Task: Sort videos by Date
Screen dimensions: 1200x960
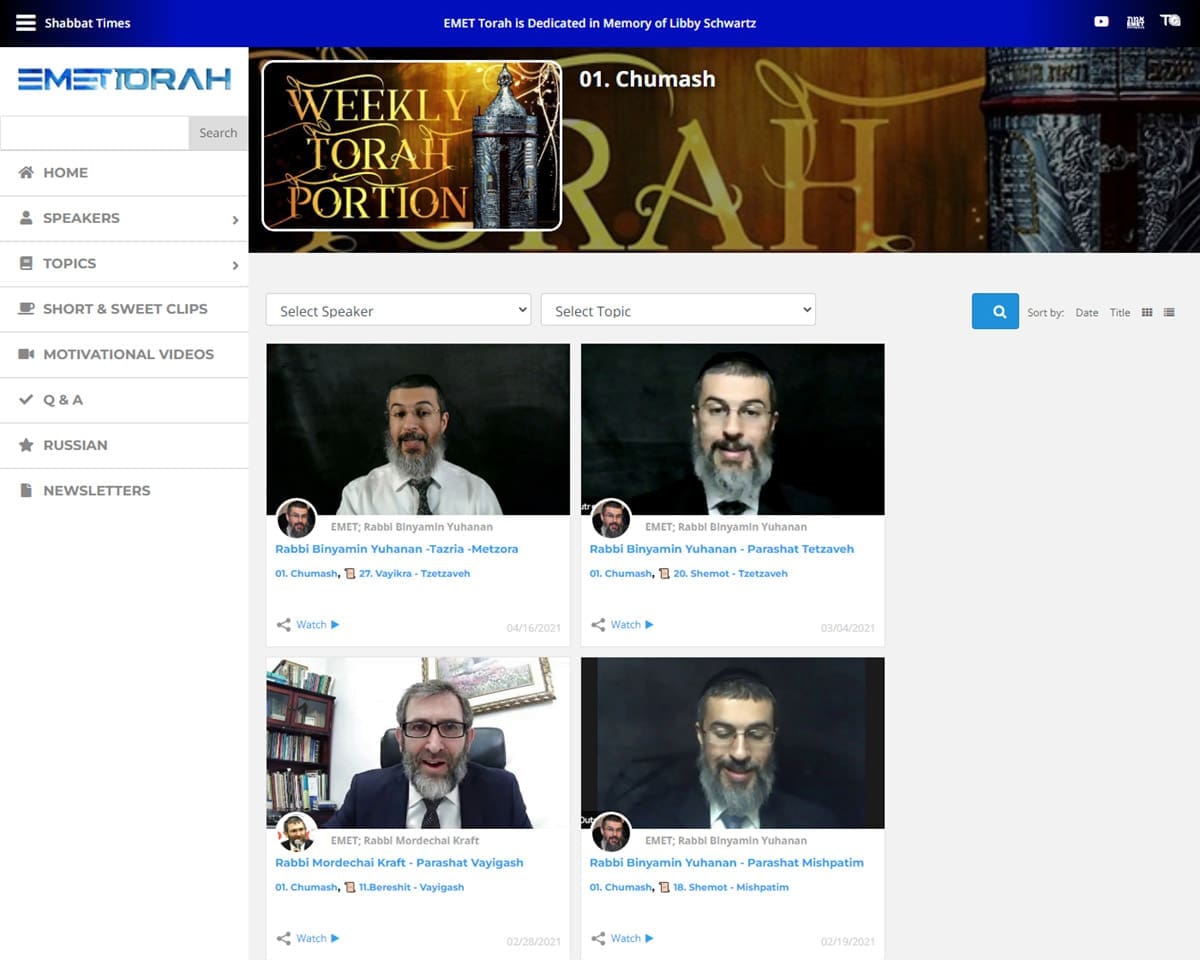Action: [x=1087, y=313]
